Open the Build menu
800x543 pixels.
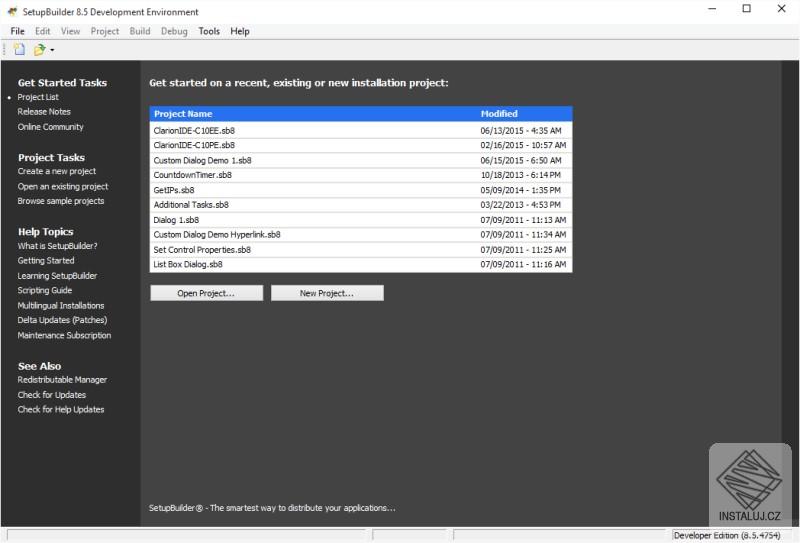point(140,31)
